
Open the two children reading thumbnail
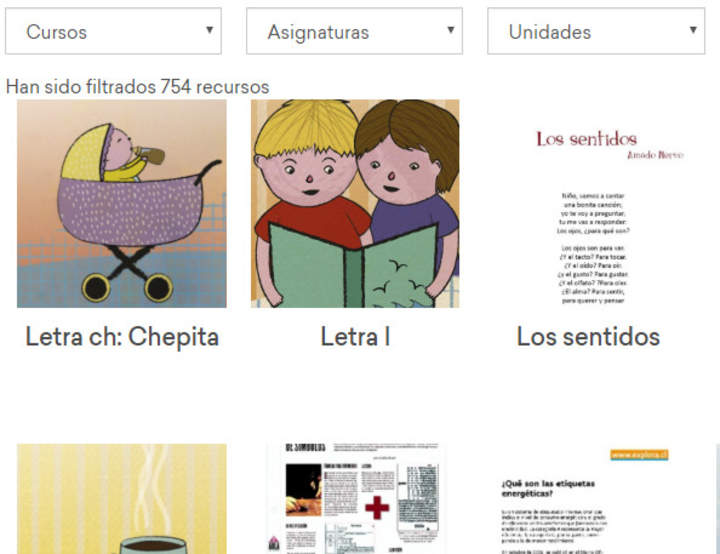pos(355,204)
